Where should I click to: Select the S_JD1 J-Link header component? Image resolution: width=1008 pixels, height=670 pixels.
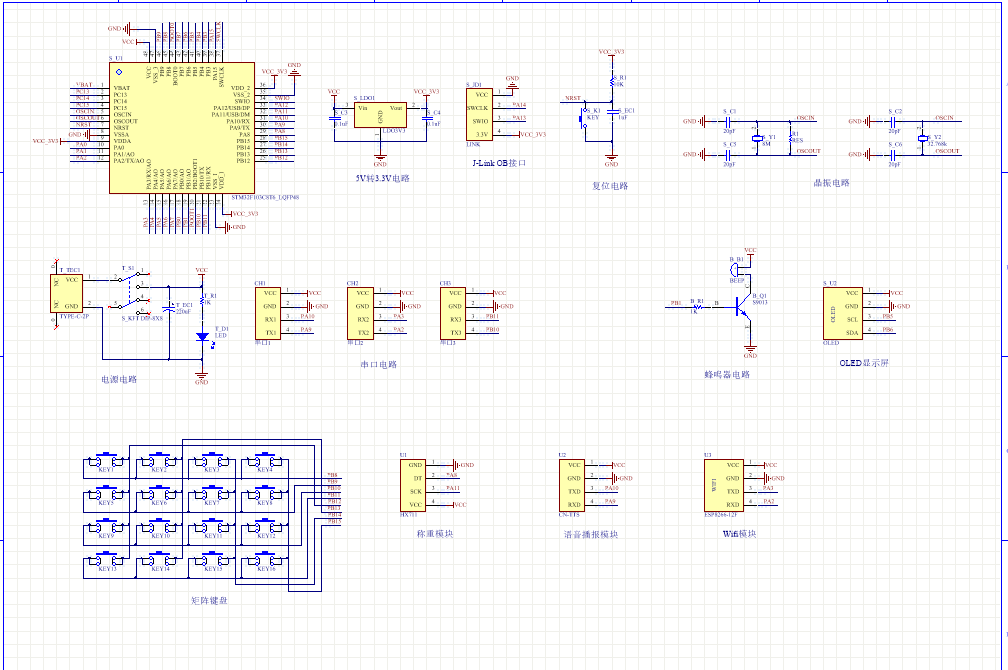pos(480,114)
